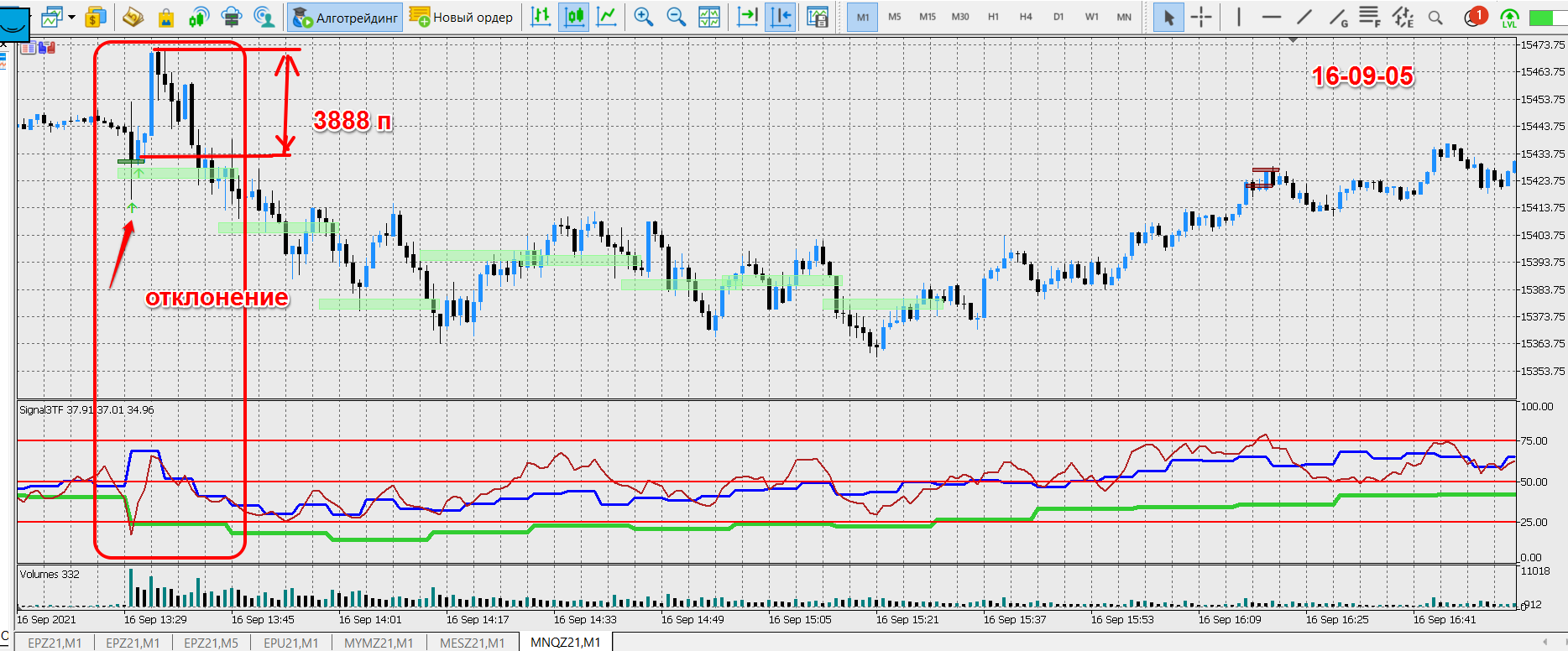Switch to the MYMZ21,M1 chart tab
The image size is (1568, 651).
pyautogui.click(x=379, y=643)
